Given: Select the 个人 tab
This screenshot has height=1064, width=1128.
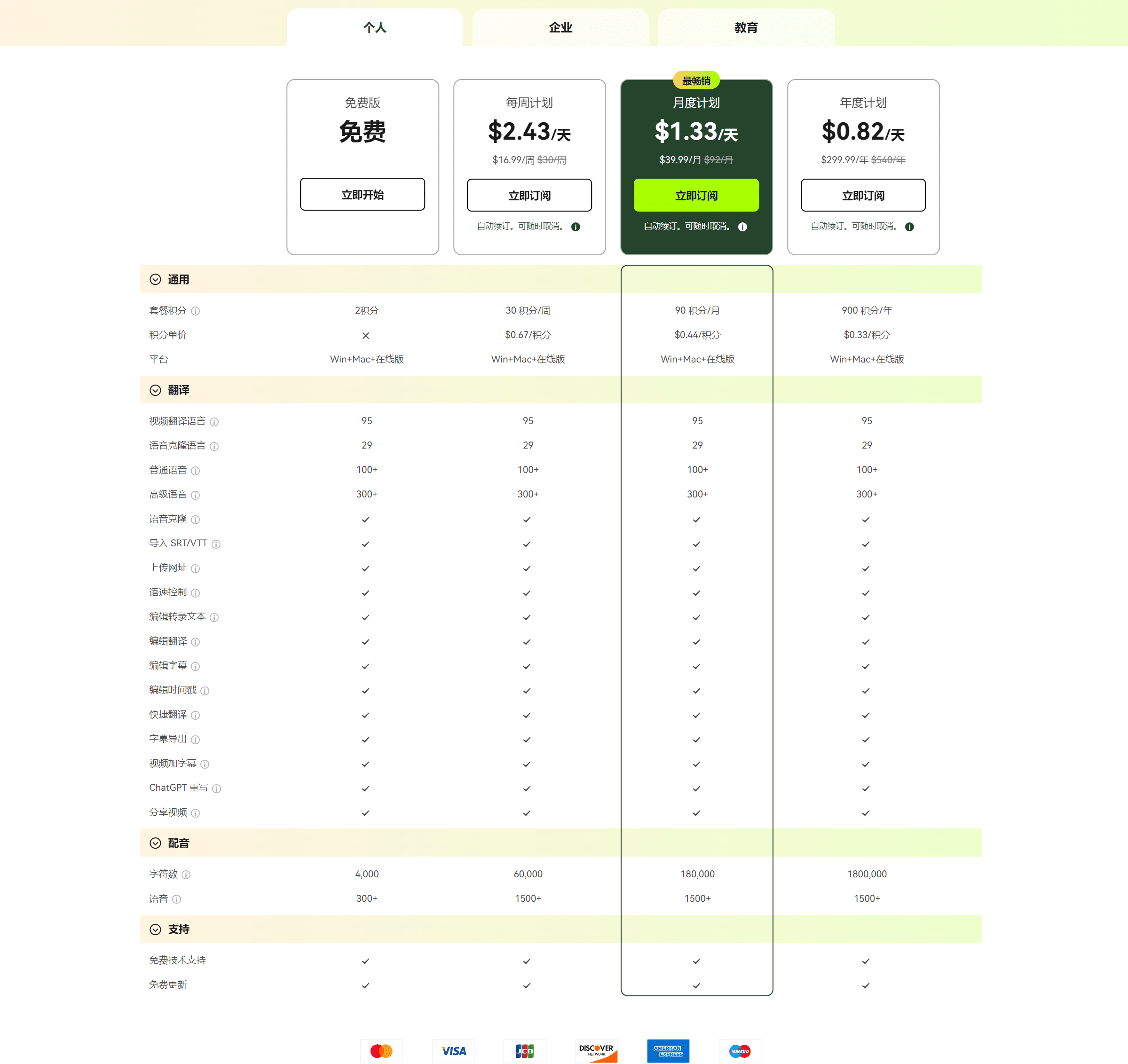Looking at the screenshot, I should (374, 27).
